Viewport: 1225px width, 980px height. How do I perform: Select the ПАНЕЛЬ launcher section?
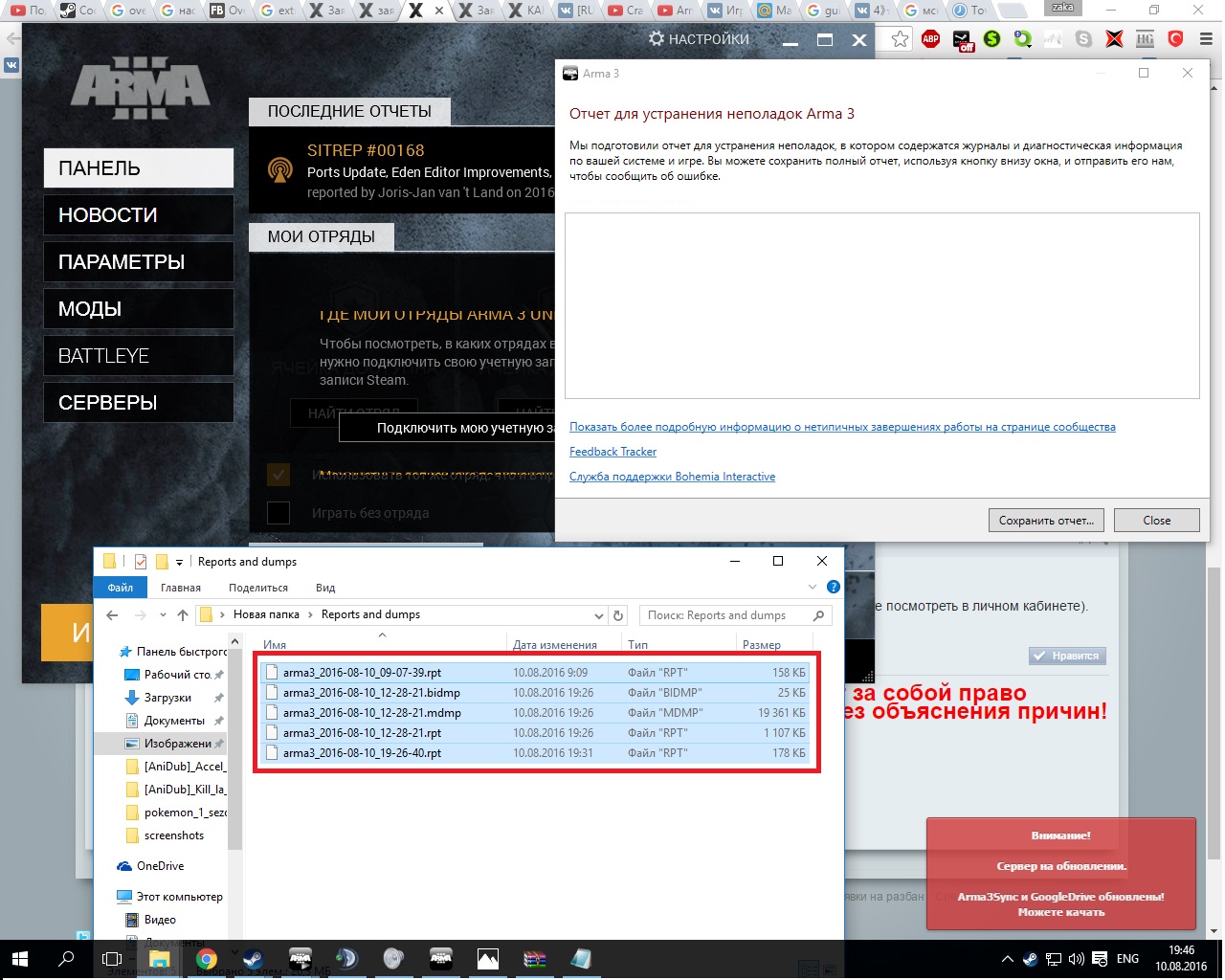(139, 167)
